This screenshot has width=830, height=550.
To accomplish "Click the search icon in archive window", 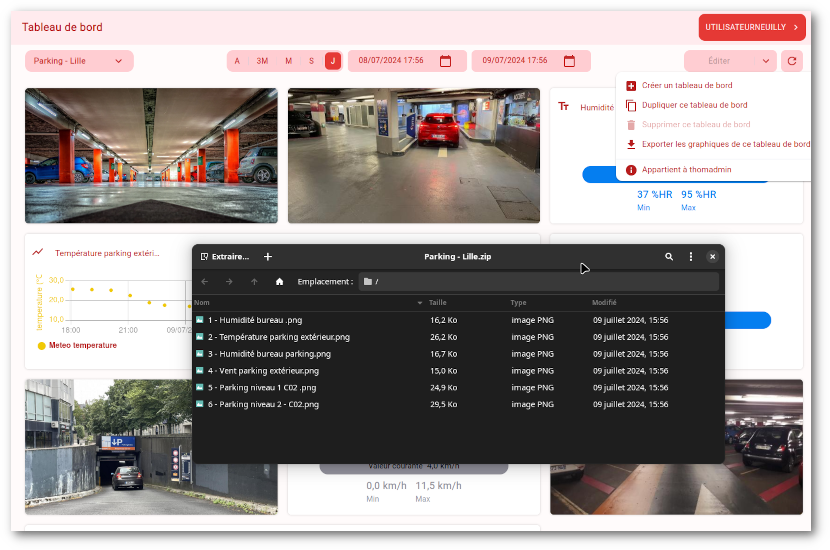I will pyautogui.click(x=669, y=257).
